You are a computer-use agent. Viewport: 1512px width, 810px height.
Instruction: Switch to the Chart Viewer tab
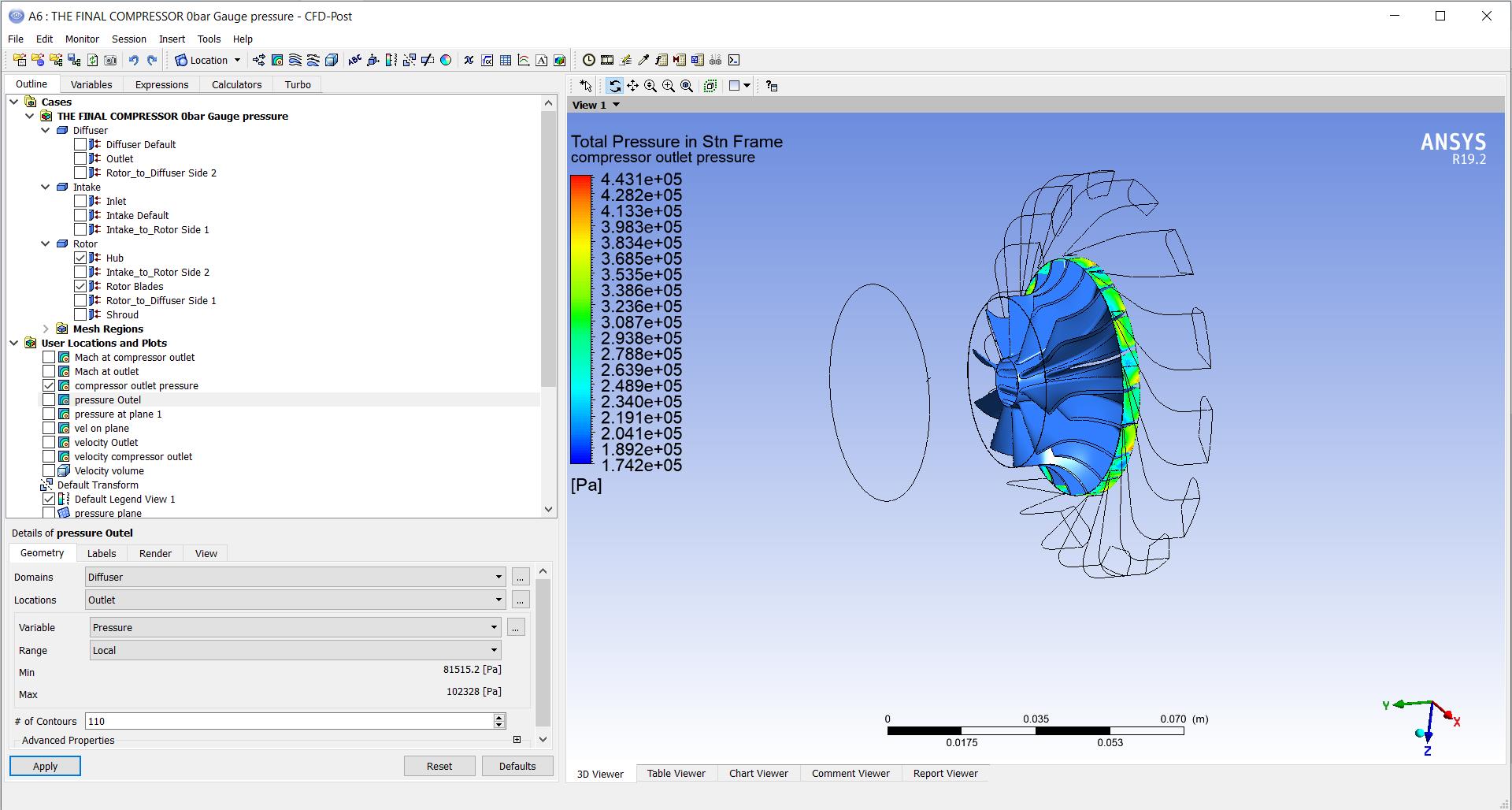(x=758, y=773)
